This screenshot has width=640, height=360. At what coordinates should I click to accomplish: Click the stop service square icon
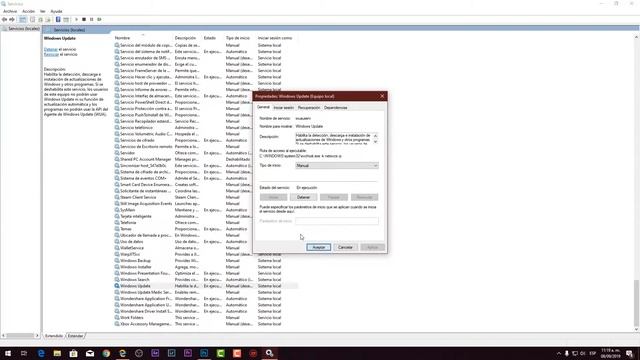click(84, 19)
